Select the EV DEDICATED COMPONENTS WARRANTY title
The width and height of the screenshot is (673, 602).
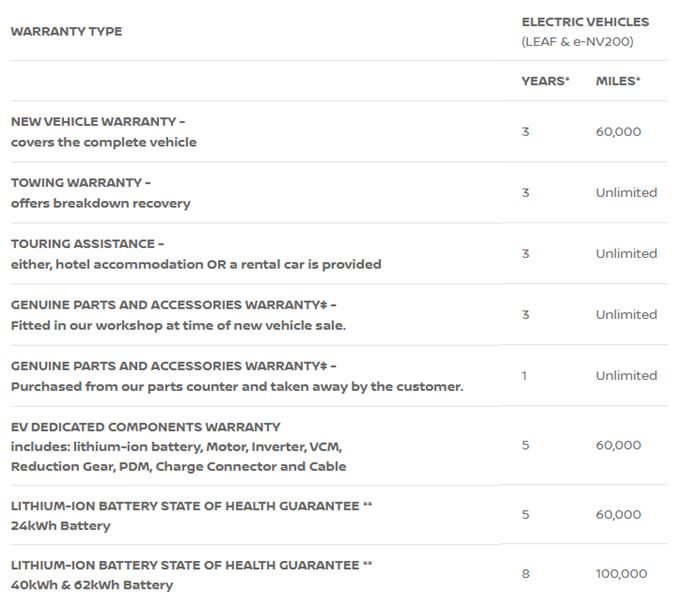pos(145,427)
